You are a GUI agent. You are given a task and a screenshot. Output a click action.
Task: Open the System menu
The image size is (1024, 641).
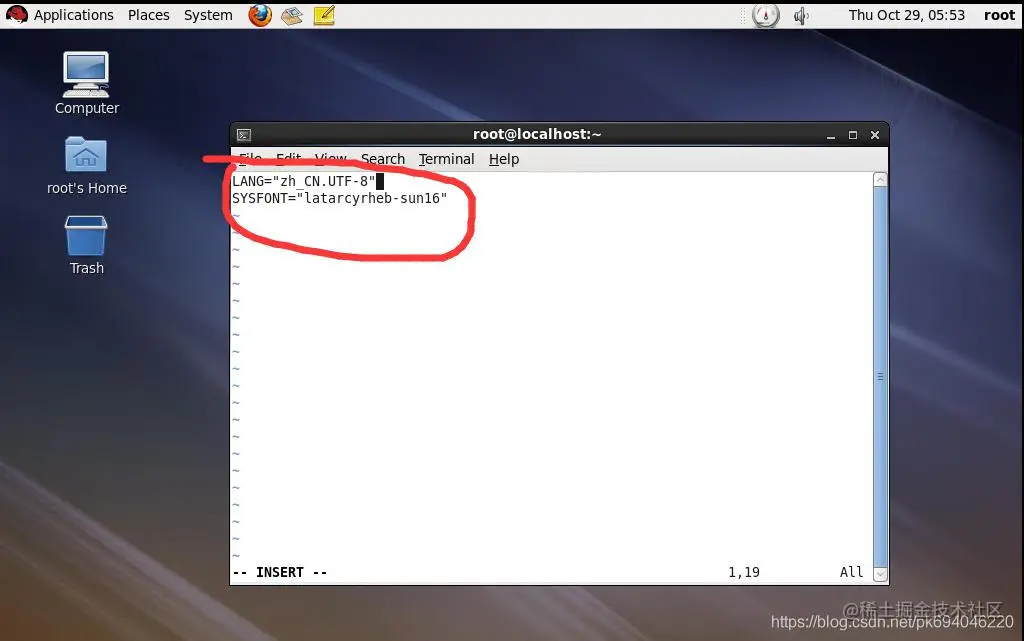(208, 15)
